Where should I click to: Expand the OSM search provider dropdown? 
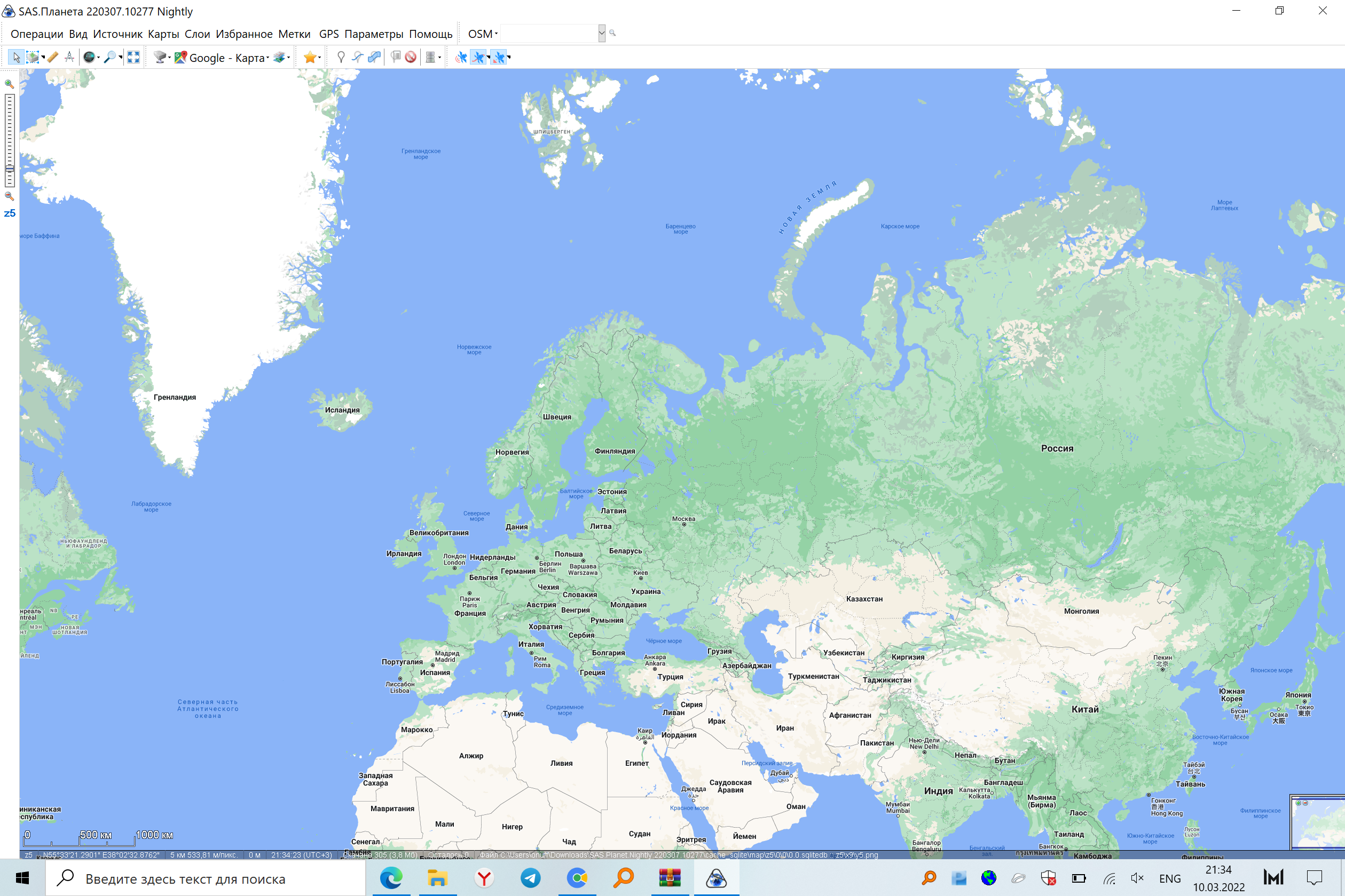point(483,34)
